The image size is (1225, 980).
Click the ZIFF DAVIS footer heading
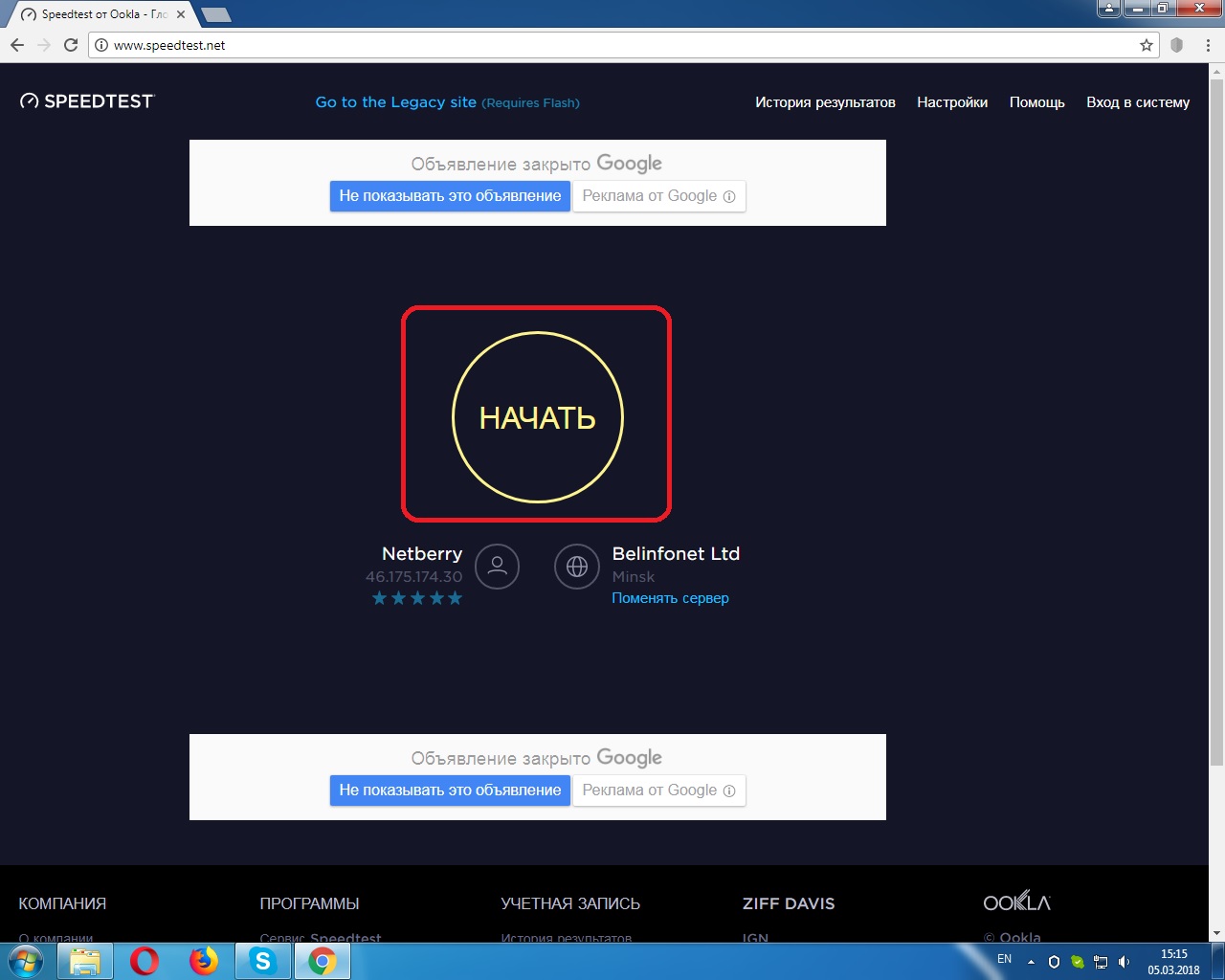[789, 903]
